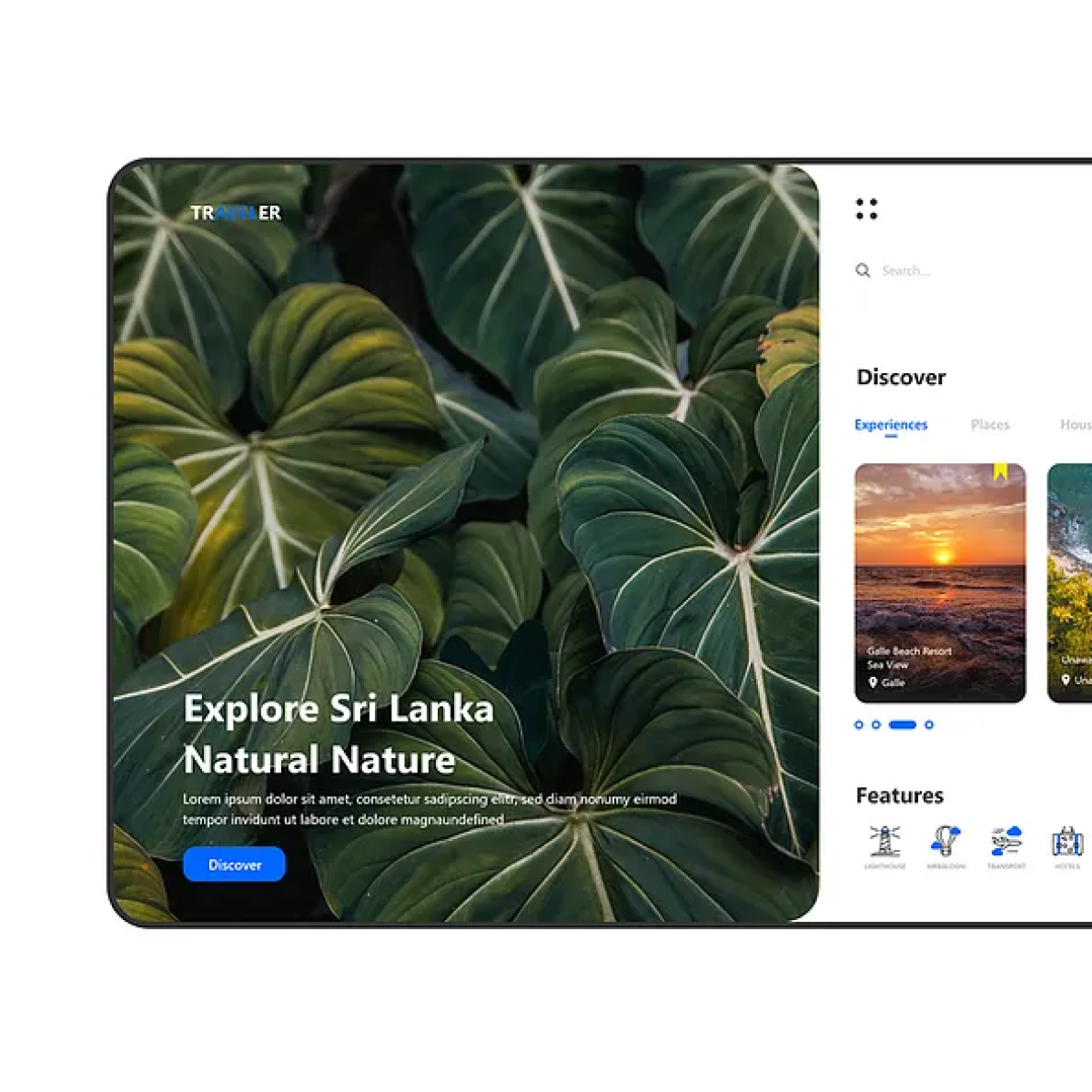Screen dimensions: 1092x1092
Task: Click the magnifying glass search icon
Action: pyautogui.click(x=863, y=270)
